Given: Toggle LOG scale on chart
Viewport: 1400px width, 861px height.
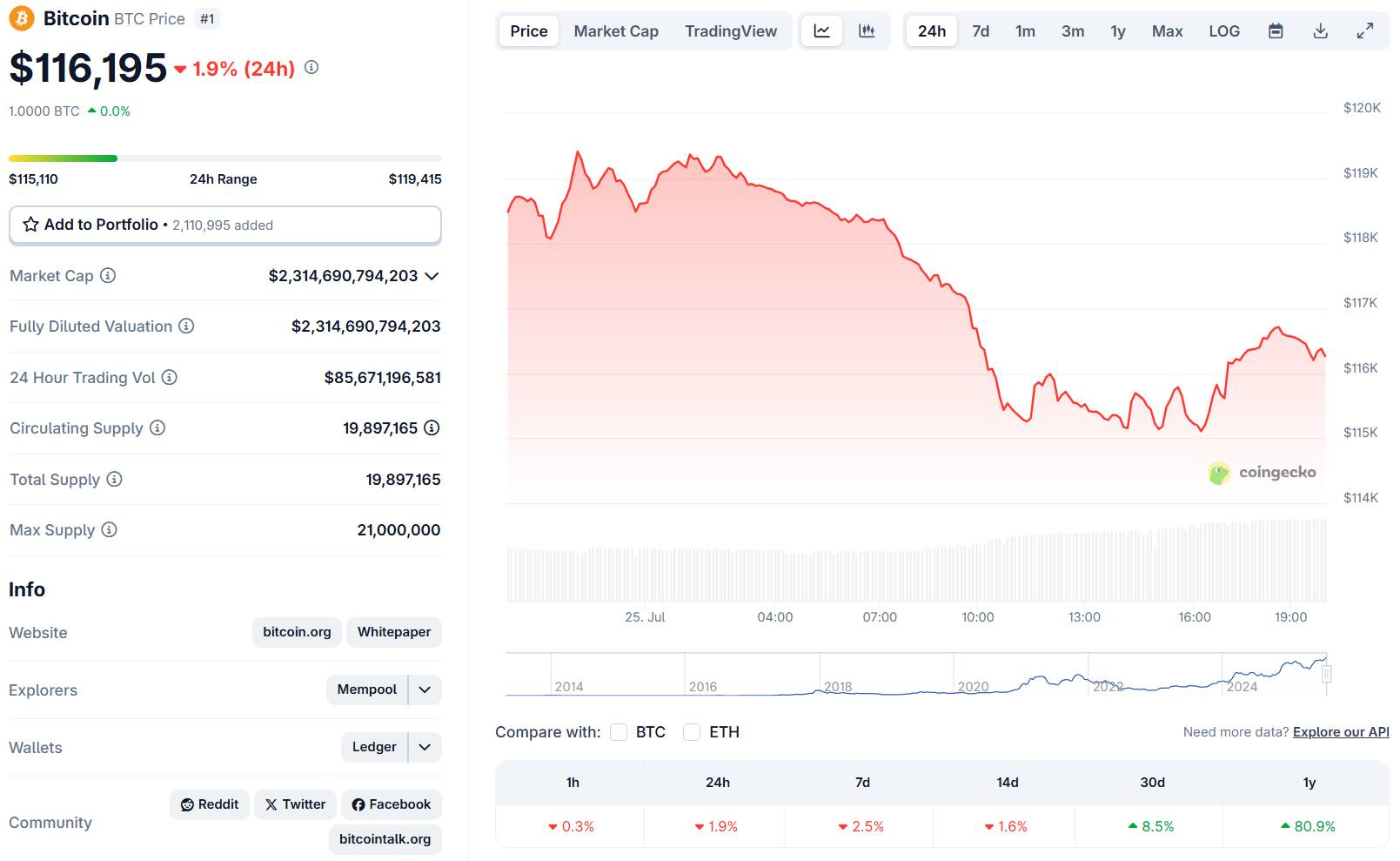Looking at the screenshot, I should click(x=1224, y=30).
